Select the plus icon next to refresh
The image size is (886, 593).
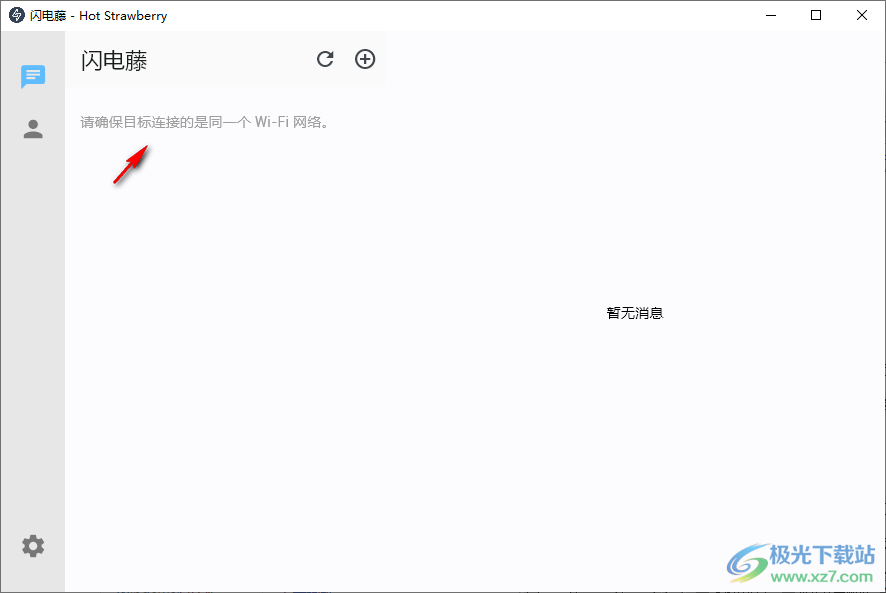[x=365, y=59]
